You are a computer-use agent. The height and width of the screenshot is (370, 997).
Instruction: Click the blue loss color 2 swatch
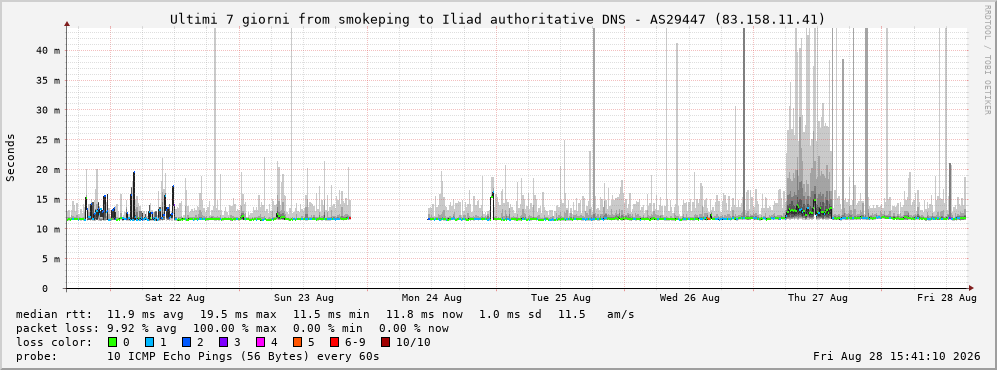[x=186, y=342]
